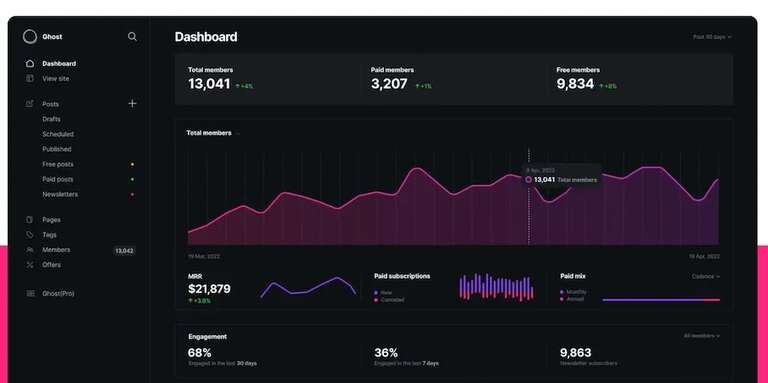Click the View site icon

pos(30,78)
